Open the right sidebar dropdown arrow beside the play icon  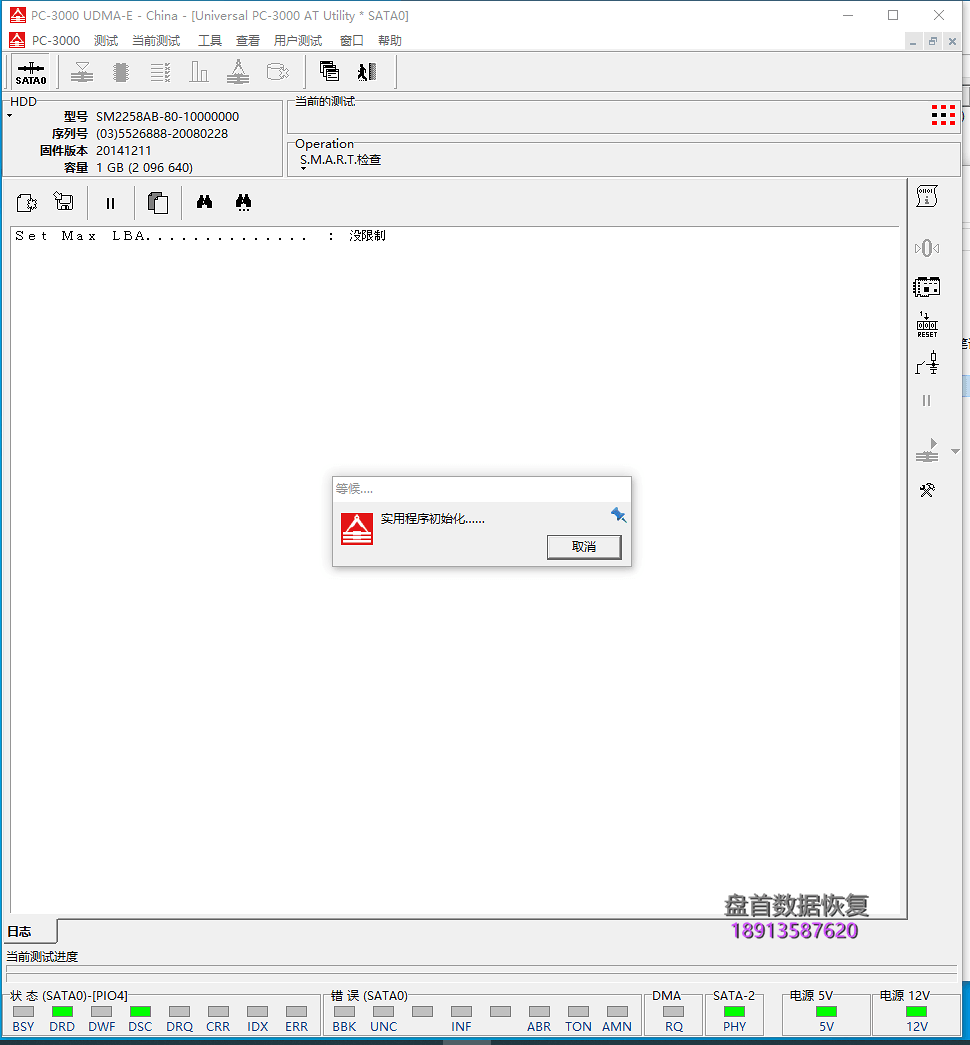click(955, 451)
